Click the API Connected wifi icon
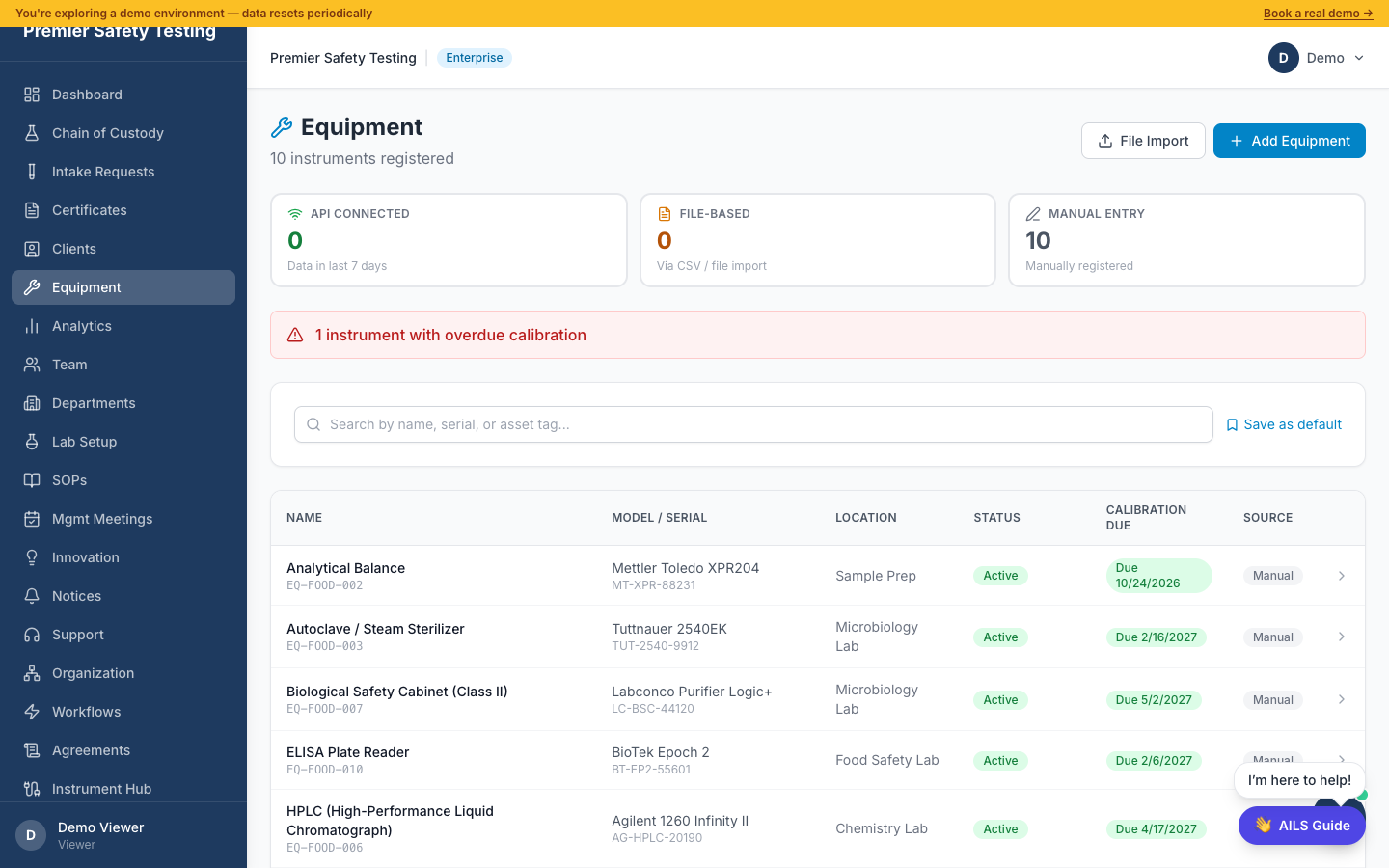This screenshot has height=868, width=1389. [295, 214]
